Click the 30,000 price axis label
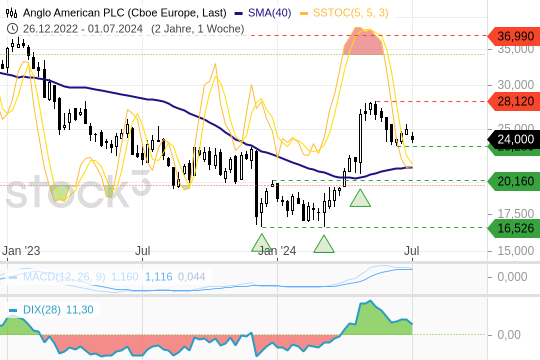 516,85
